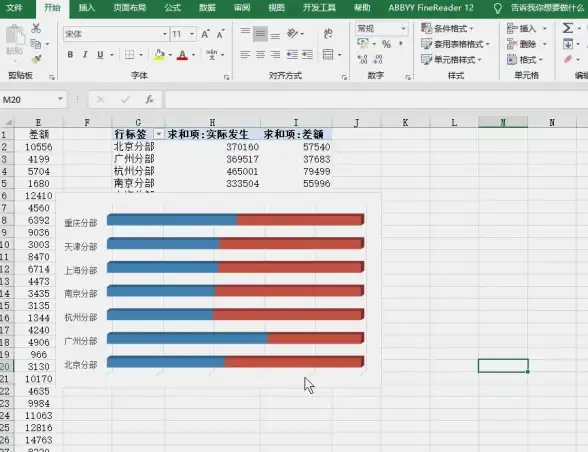Click the Insert Function fx button
This screenshot has height=452, width=588.
tap(149, 100)
